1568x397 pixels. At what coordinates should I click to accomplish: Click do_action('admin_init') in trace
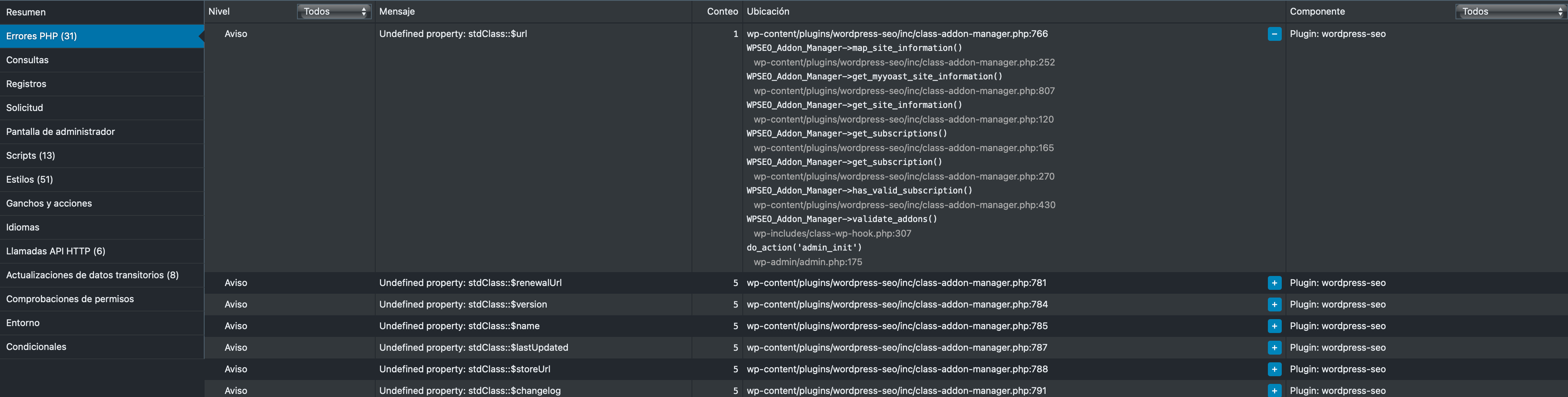(x=804, y=248)
